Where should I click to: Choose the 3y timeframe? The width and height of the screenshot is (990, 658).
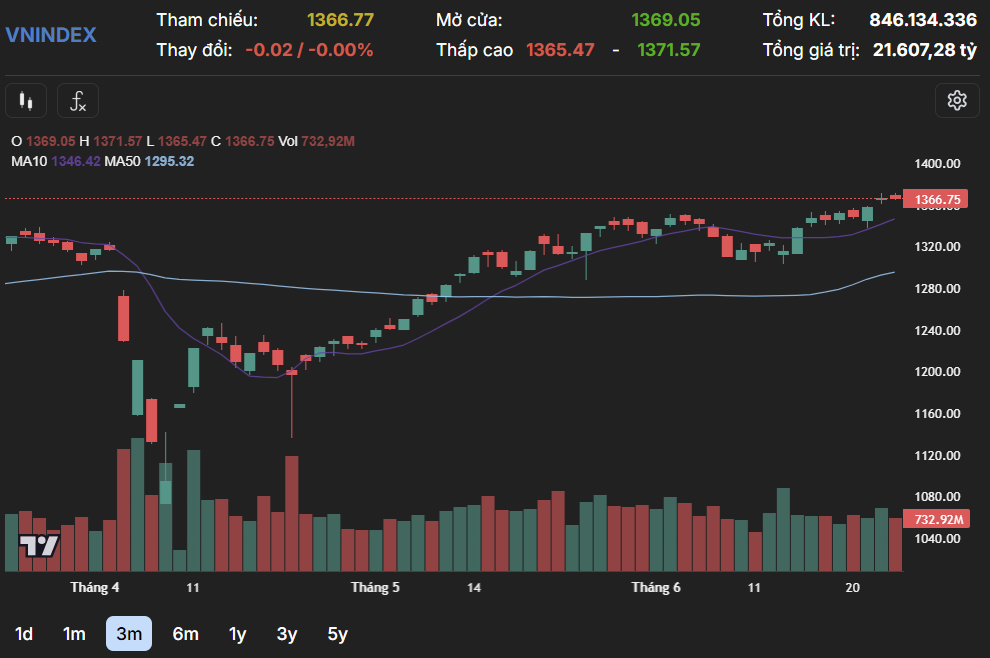pyautogui.click(x=287, y=634)
